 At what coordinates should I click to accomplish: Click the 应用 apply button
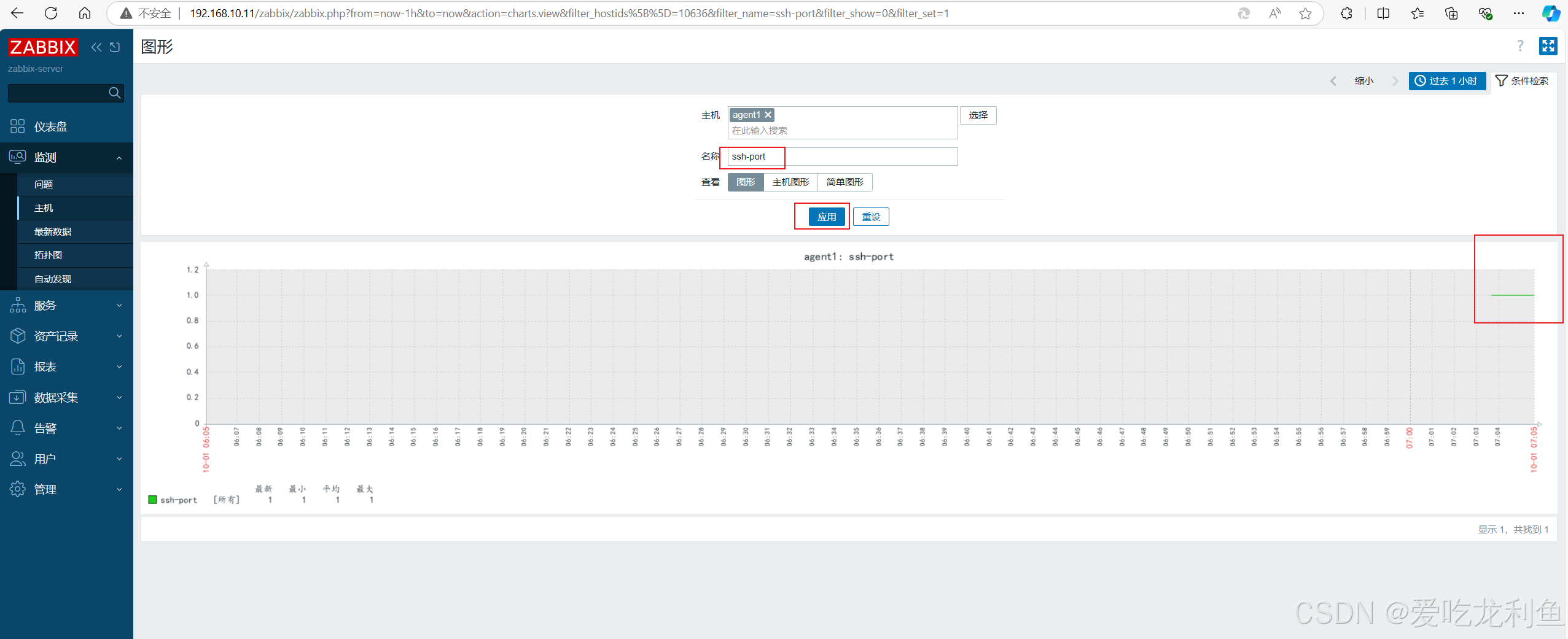[826, 217]
